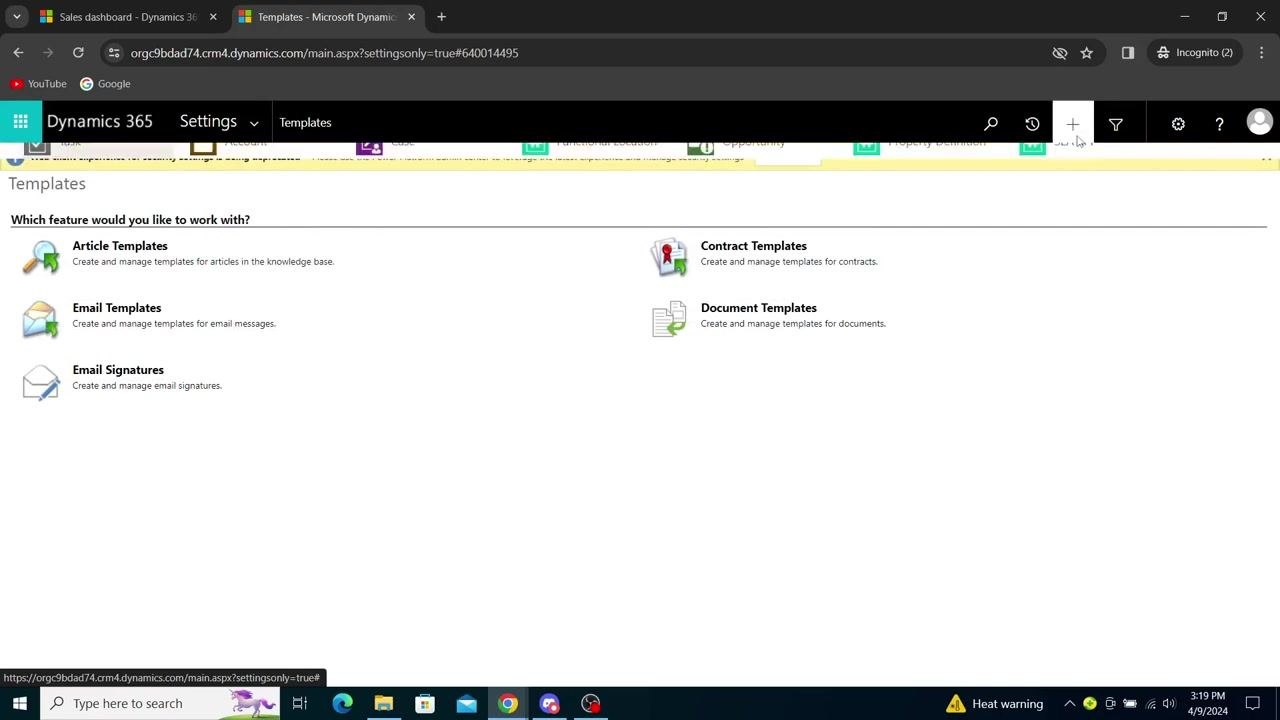Open the Dynamics 365 app launcher waffle
Screen dimensions: 1280x720
pyautogui.click(x=20, y=122)
